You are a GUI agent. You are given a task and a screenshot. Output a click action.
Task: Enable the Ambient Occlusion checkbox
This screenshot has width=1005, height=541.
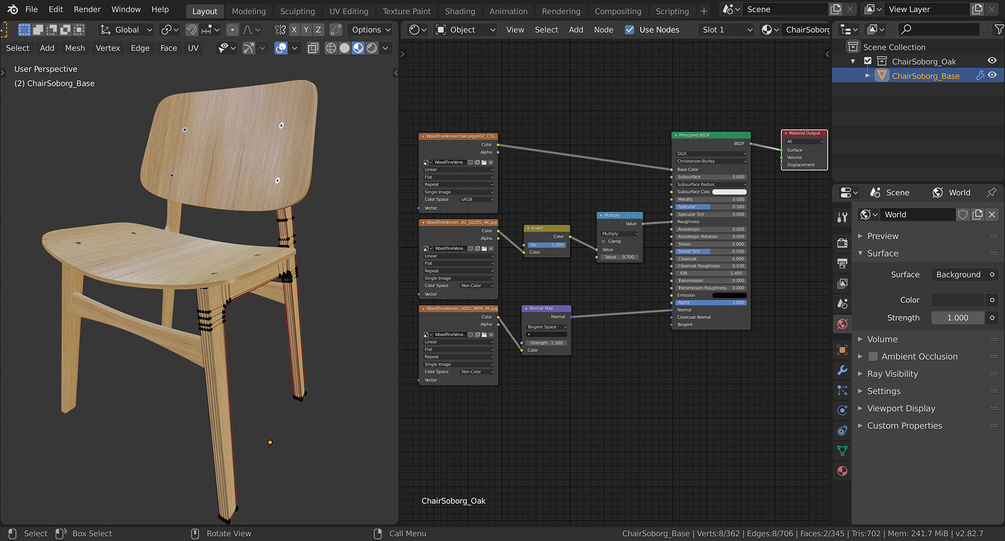tap(873, 356)
